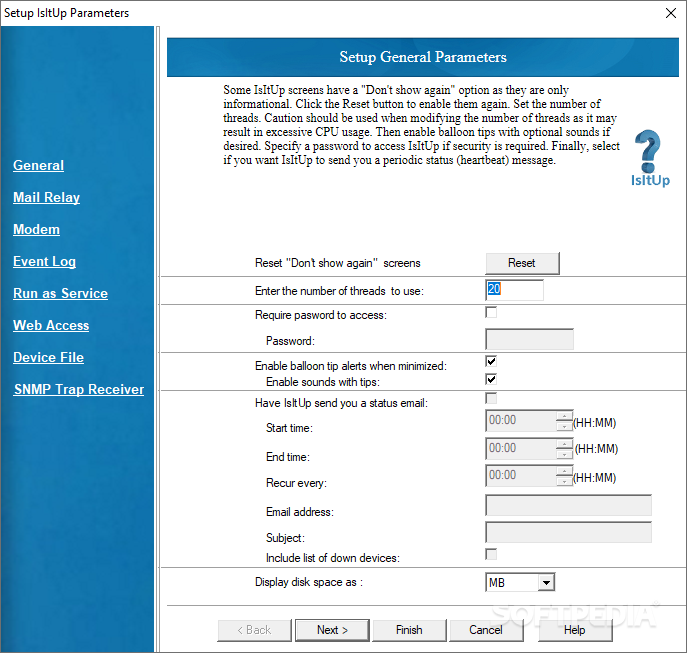
Task: Increase Start time with up arrow
Action: point(564,416)
